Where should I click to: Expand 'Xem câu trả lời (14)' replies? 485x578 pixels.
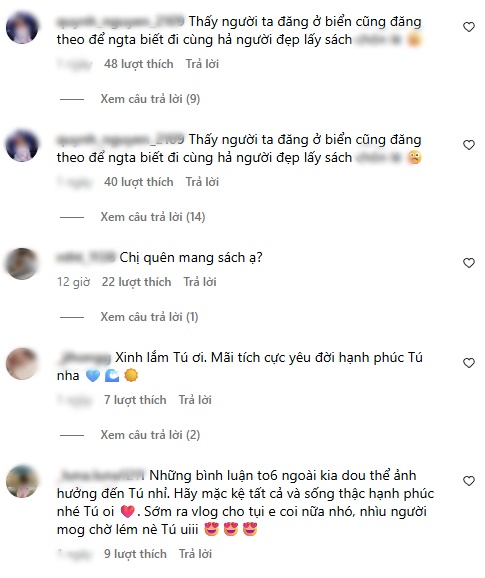153,217
